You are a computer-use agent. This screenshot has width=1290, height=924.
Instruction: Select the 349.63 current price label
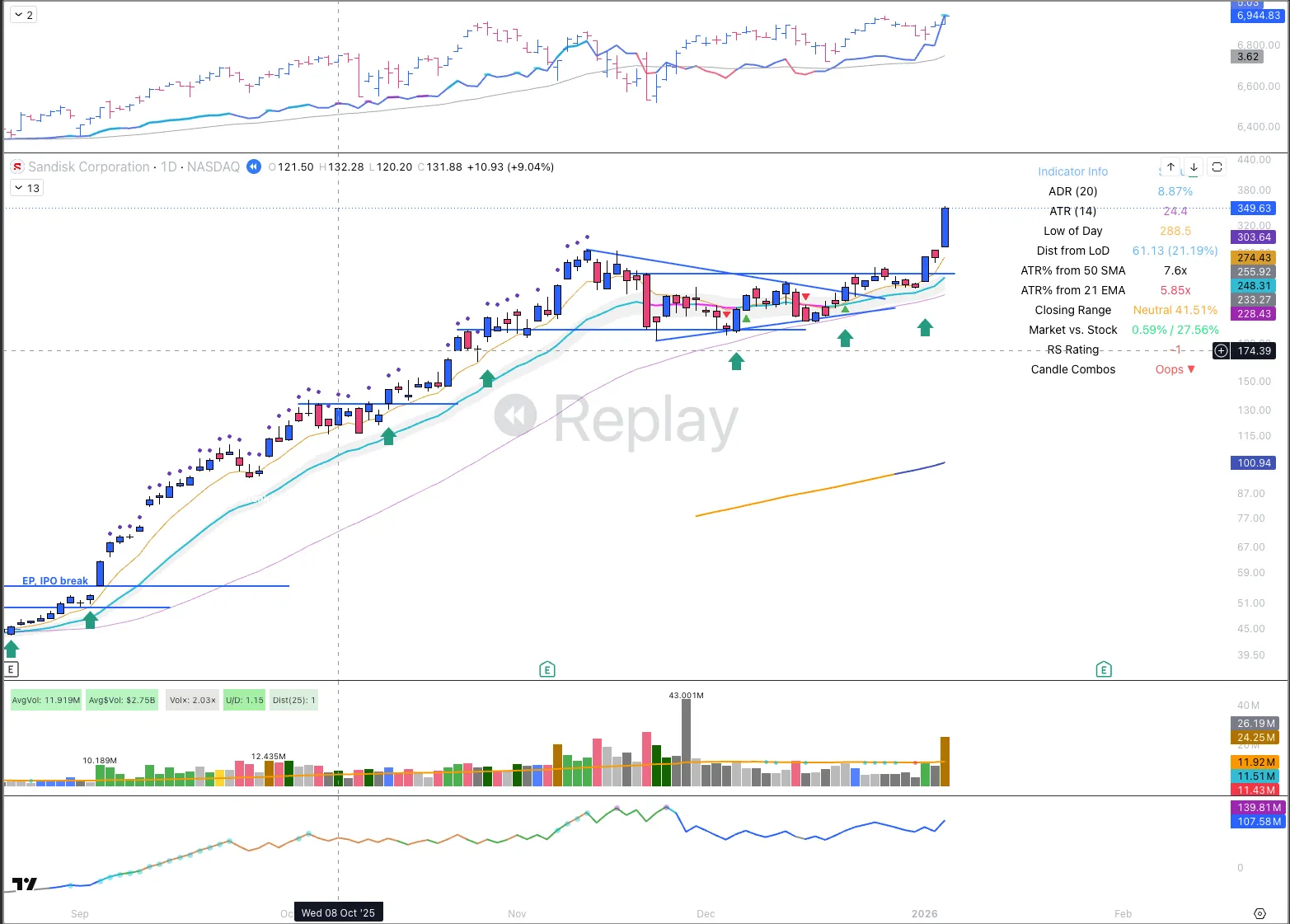1255,209
